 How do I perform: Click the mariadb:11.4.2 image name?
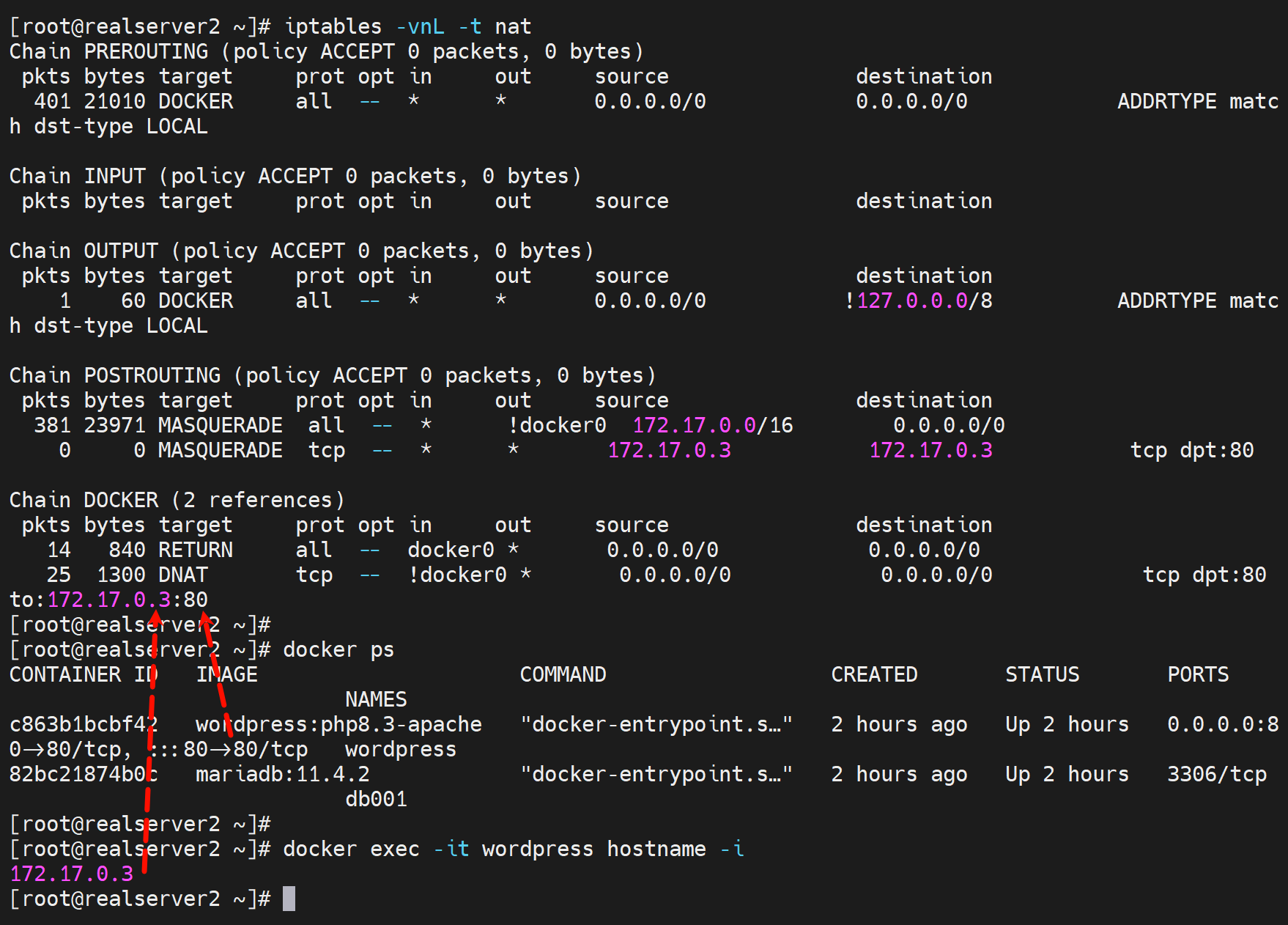282,775
